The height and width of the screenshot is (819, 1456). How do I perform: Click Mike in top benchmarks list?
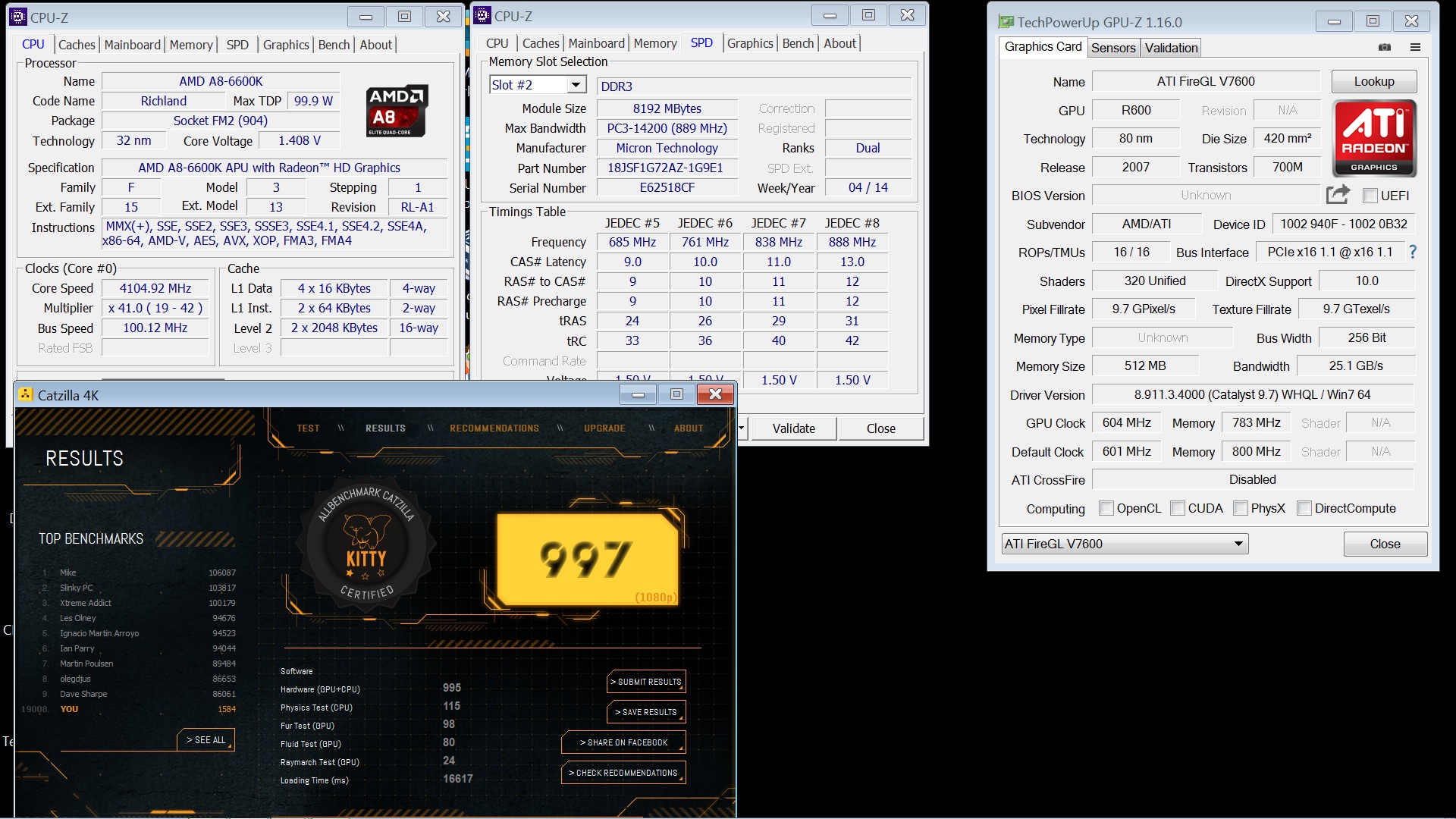coord(68,573)
